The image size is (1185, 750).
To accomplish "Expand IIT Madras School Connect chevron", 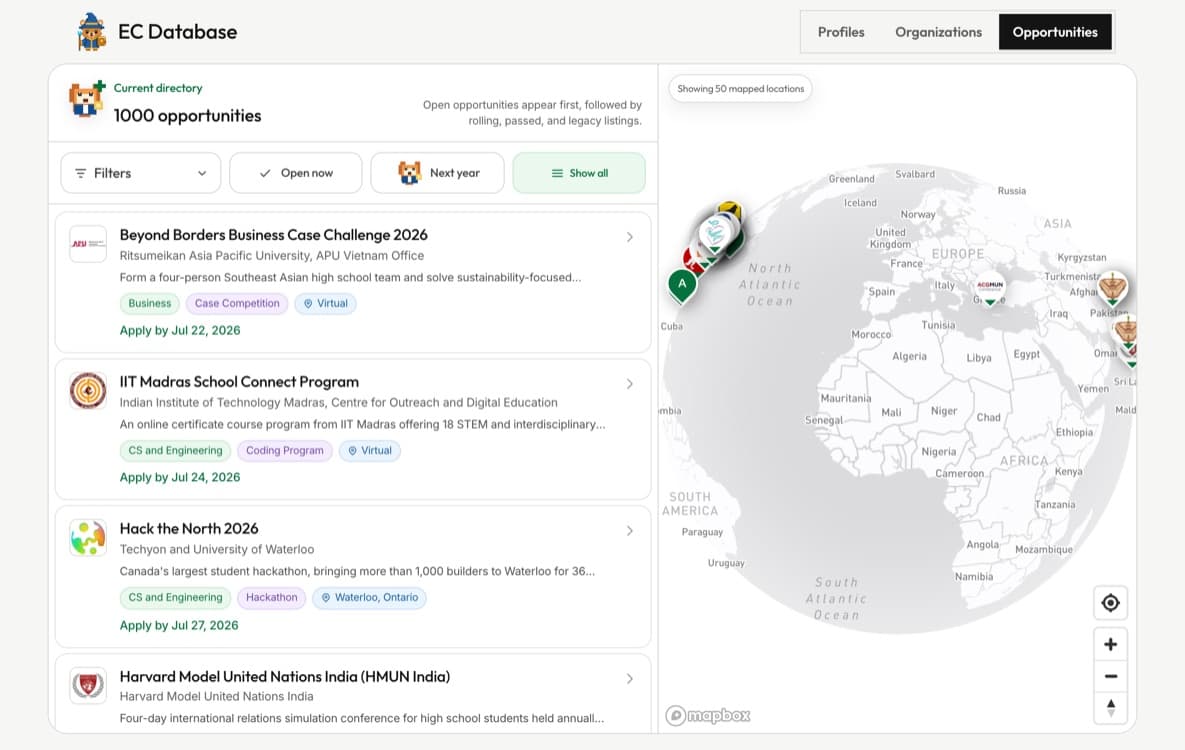I will click(x=630, y=384).
